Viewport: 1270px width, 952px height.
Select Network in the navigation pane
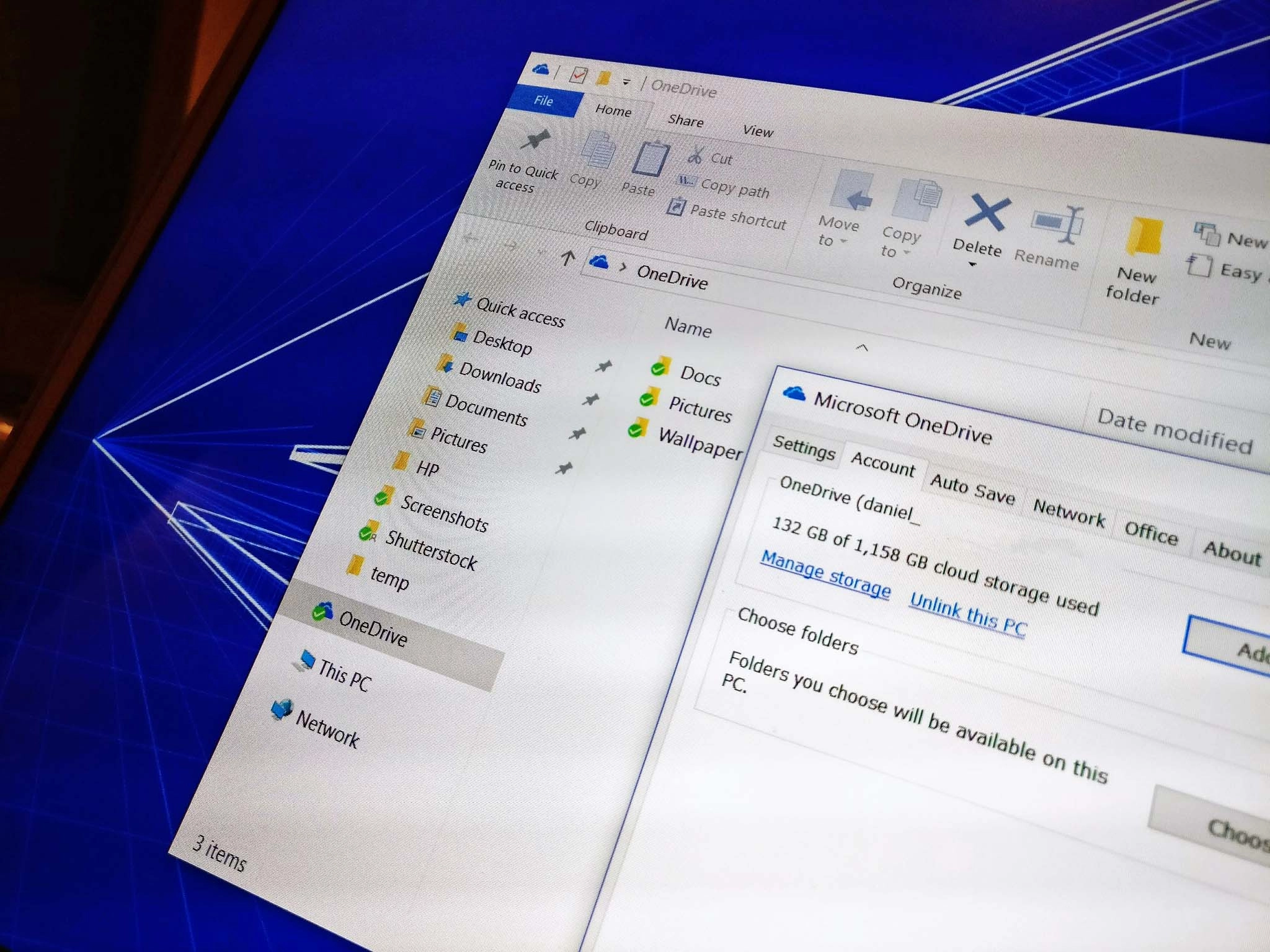click(x=316, y=724)
